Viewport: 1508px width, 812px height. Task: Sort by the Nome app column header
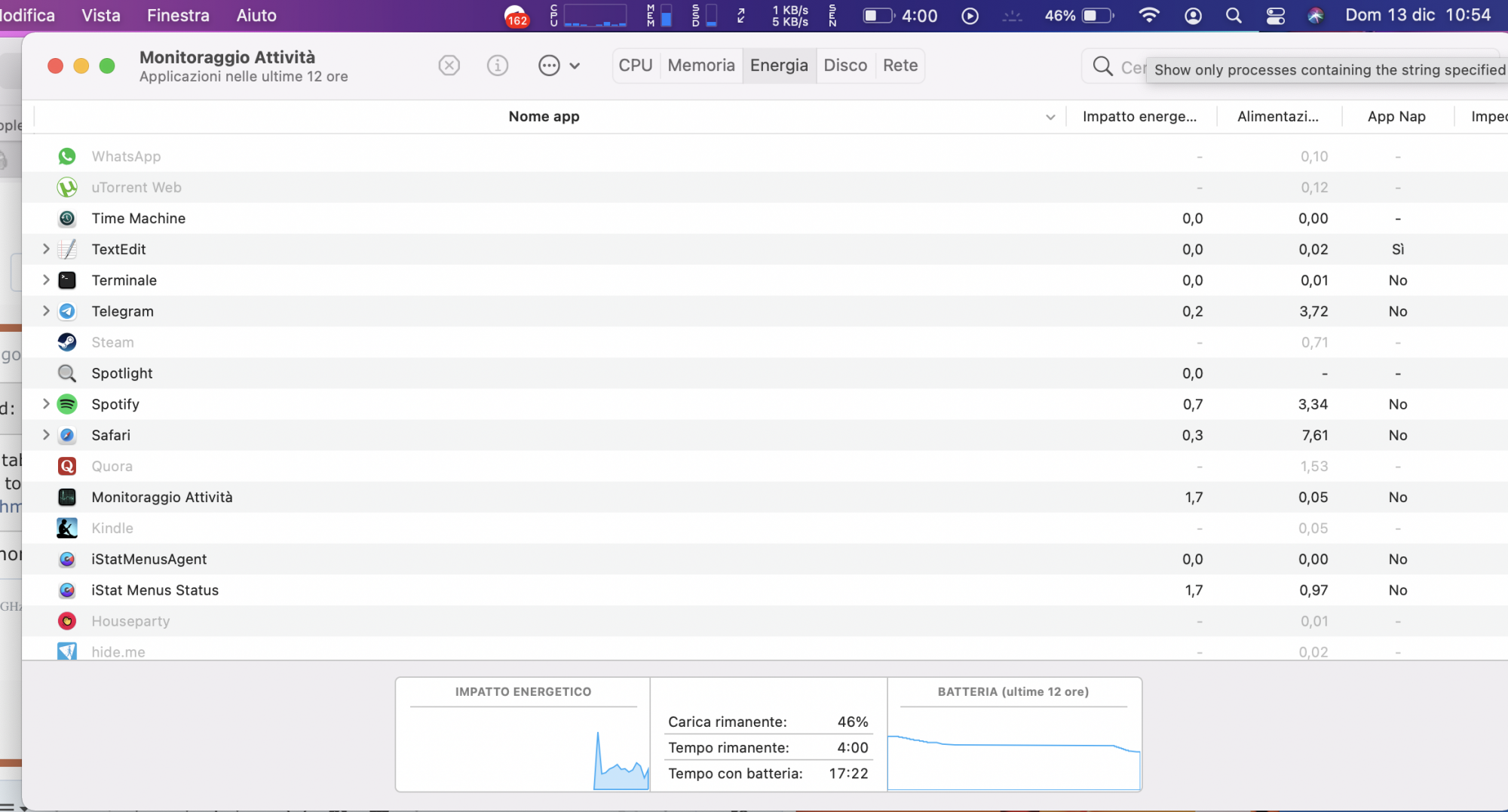544,117
